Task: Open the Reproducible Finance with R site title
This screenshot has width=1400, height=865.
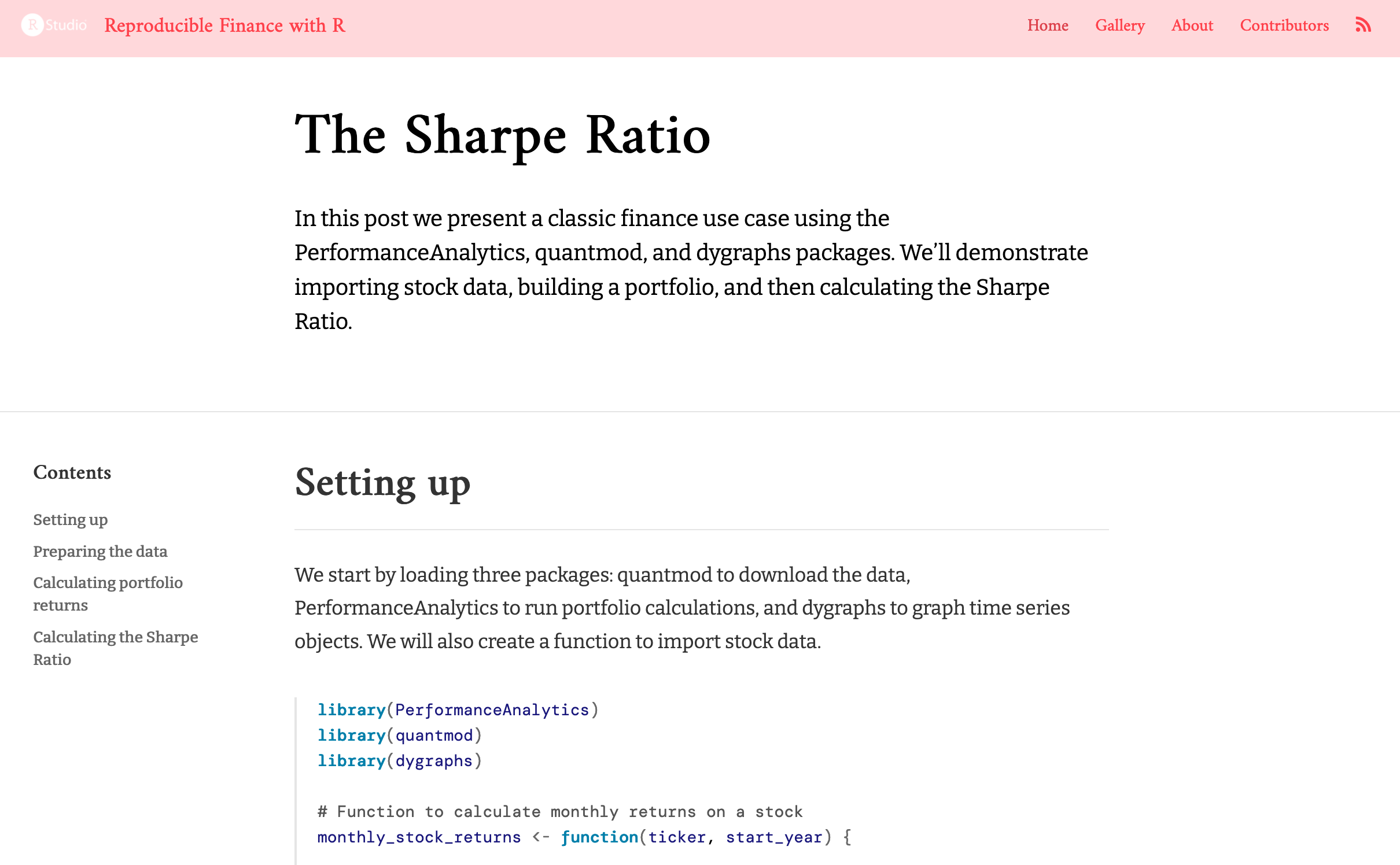Action: pyautogui.click(x=224, y=25)
